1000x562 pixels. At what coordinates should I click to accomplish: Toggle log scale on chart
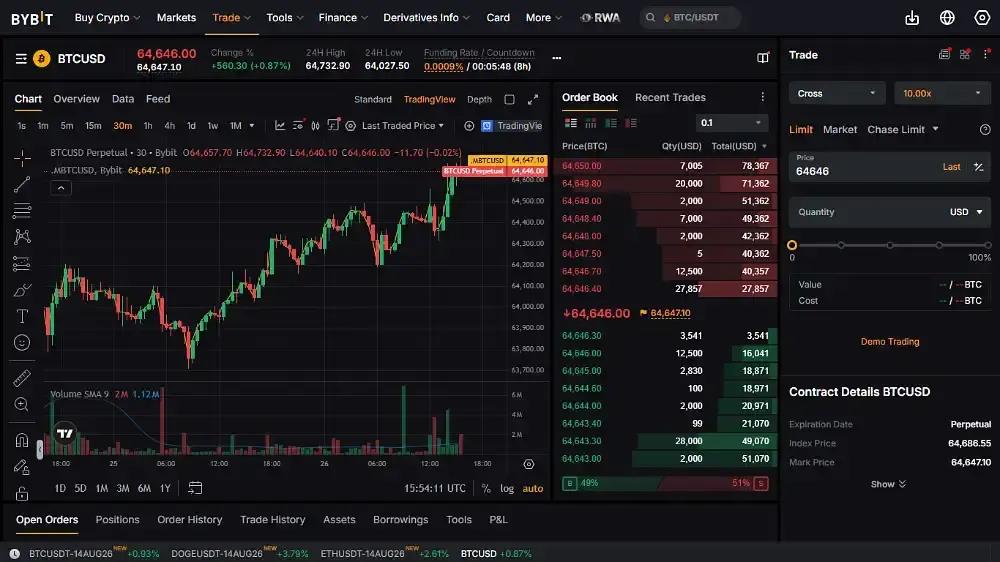pos(507,488)
